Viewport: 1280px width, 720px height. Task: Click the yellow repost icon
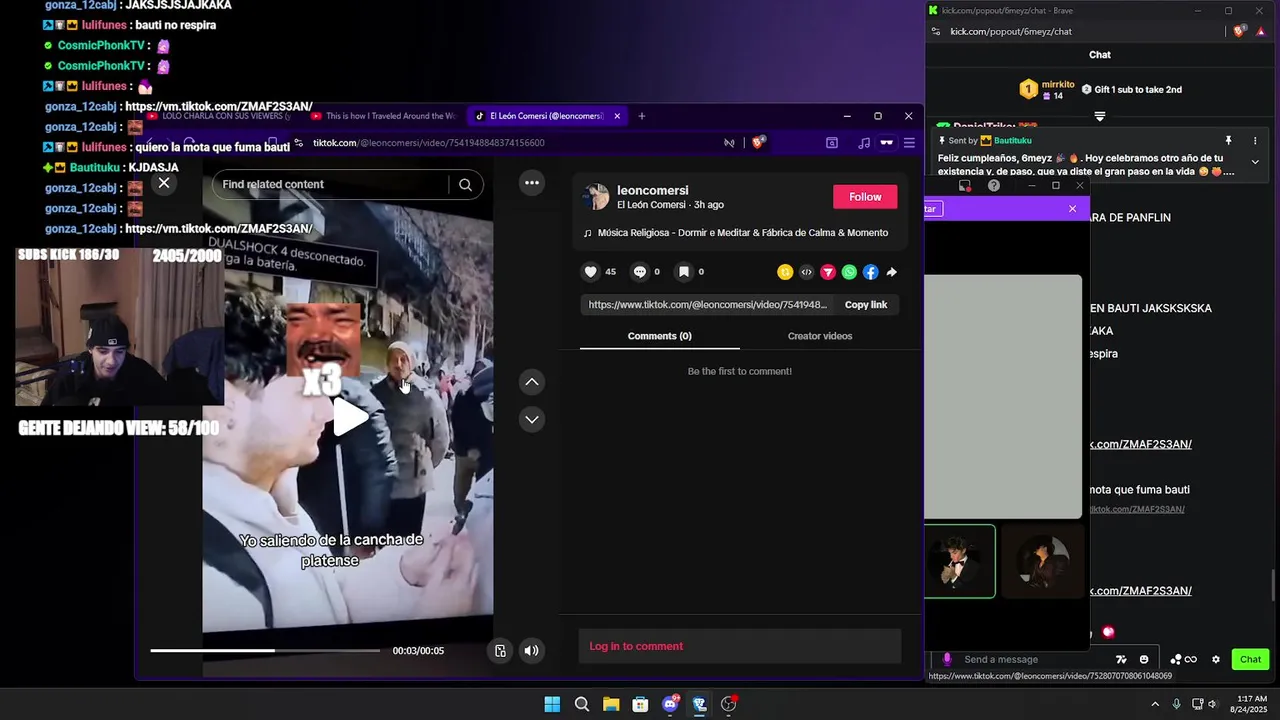pyautogui.click(x=785, y=272)
